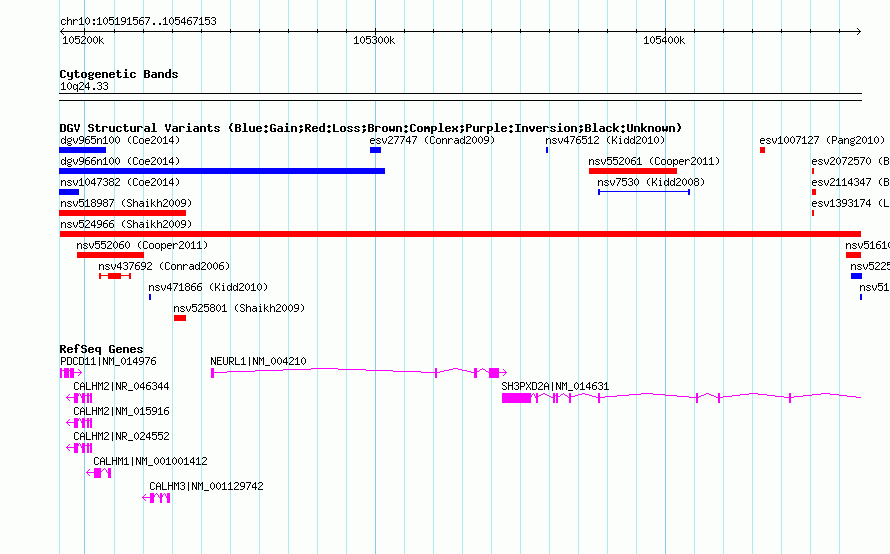Open nsv552060 (Cooper2011) variant

click(x=142, y=245)
